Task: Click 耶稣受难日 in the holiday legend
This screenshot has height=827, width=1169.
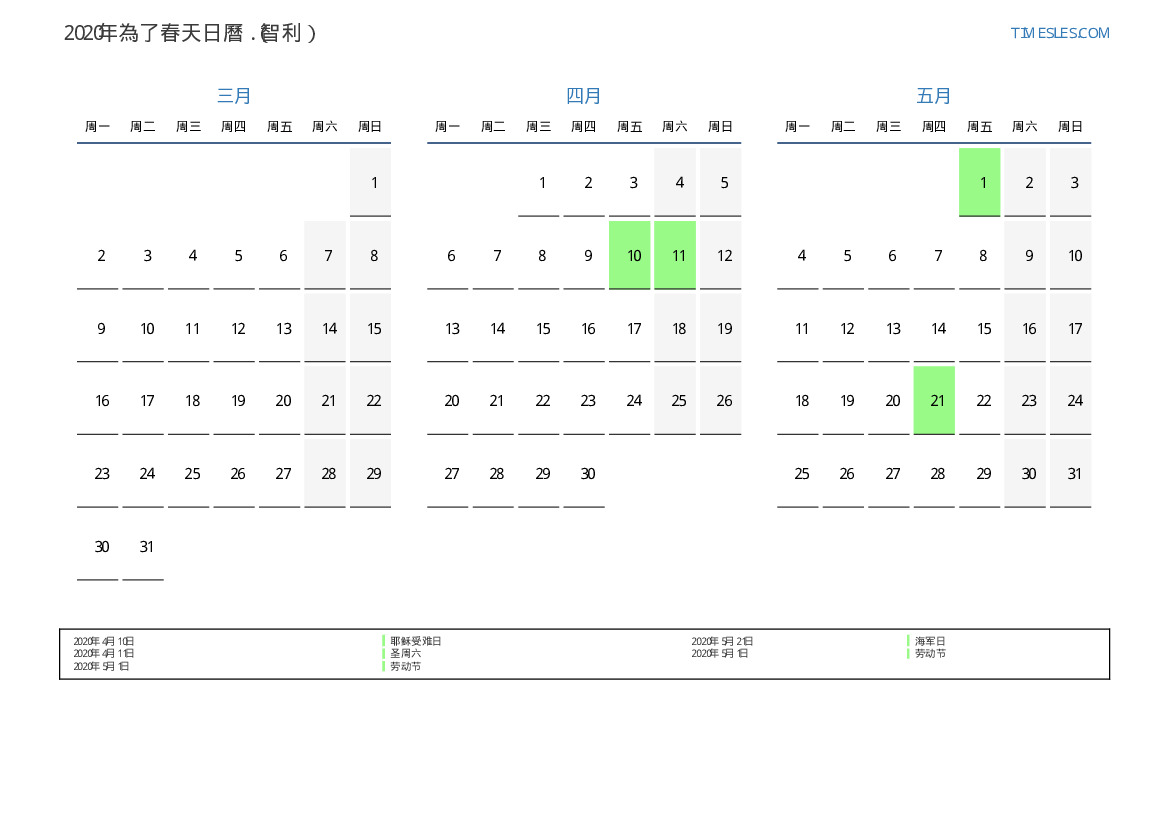Action: tap(415, 641)
